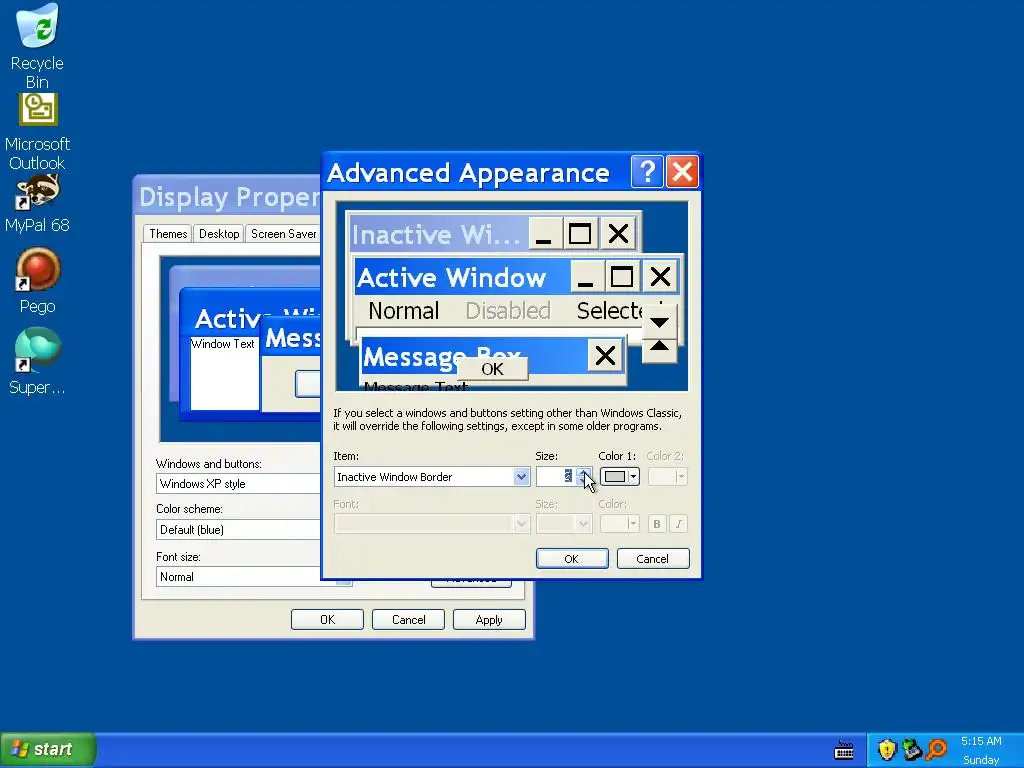Toggle the disabled Bold font button
This screenshot has height=768, width=1024.
click(x=657, y=524)
